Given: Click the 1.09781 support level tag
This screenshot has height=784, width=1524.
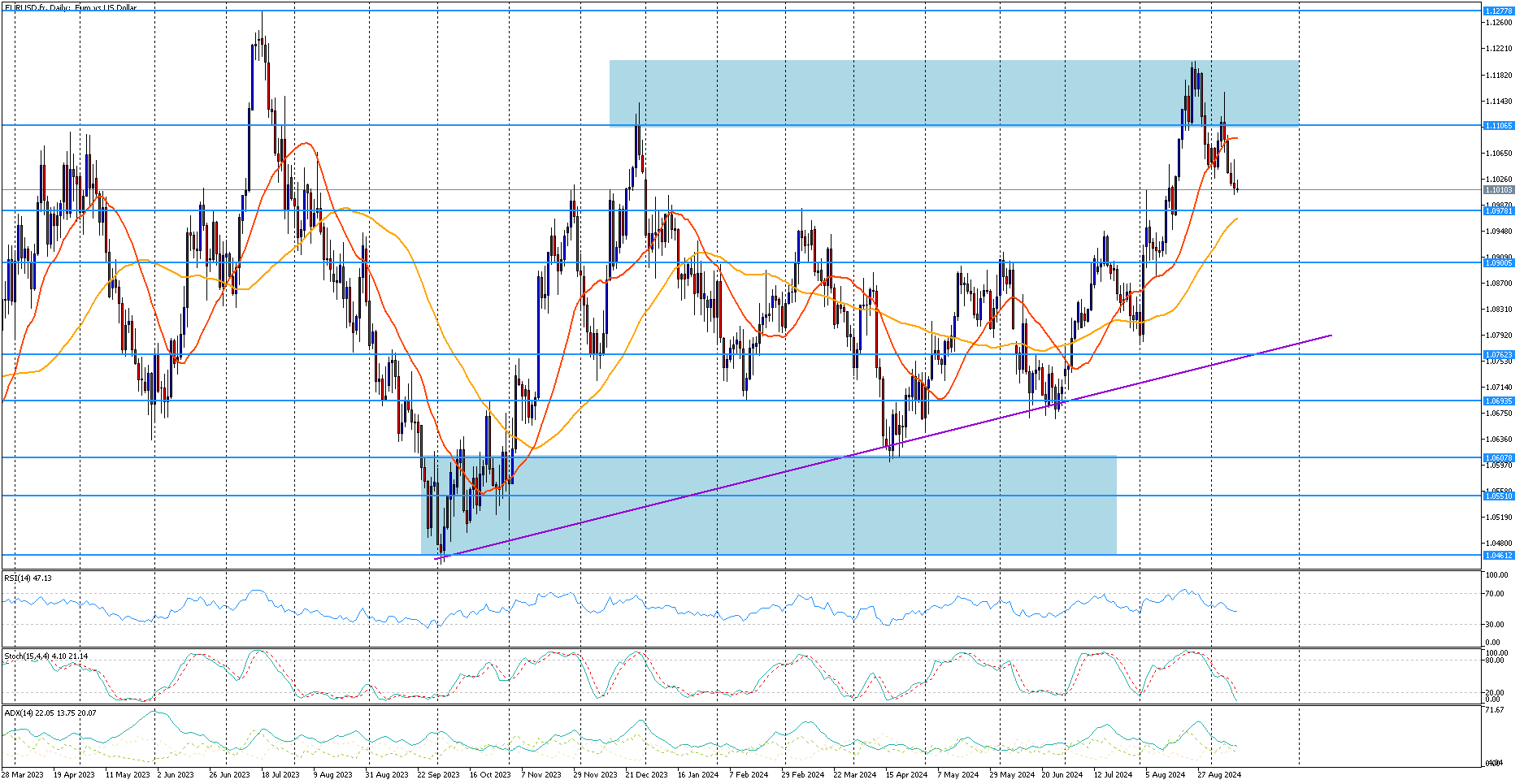Looking at the screenshot, I should (1498, 211).
